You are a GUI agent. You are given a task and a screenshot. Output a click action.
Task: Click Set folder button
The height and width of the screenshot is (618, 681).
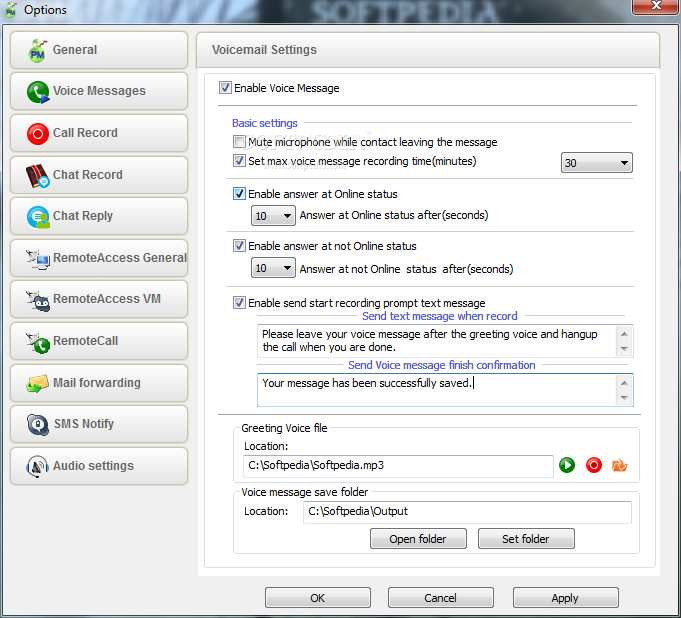click(x=526, y=539)
